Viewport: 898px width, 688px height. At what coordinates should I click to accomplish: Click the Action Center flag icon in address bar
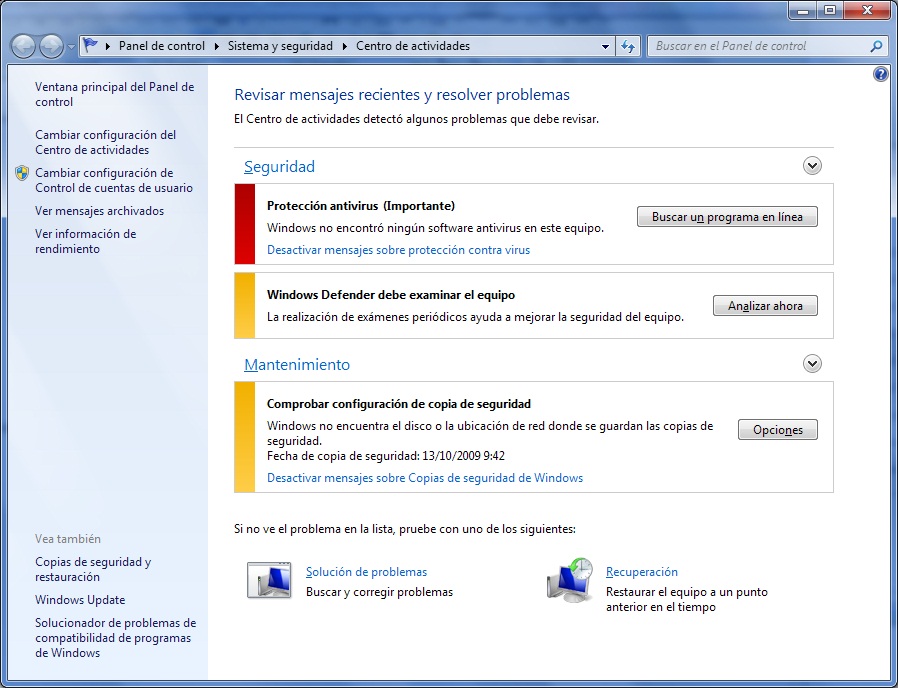(90, 45)
